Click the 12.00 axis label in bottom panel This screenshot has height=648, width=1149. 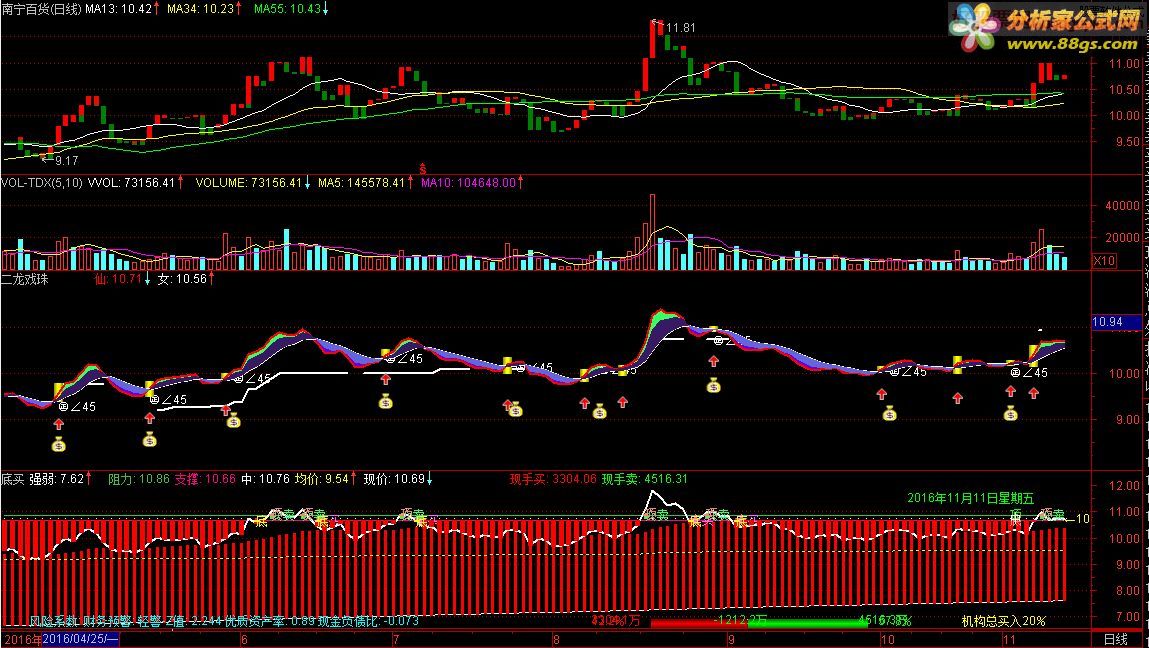coord(1124,485)
